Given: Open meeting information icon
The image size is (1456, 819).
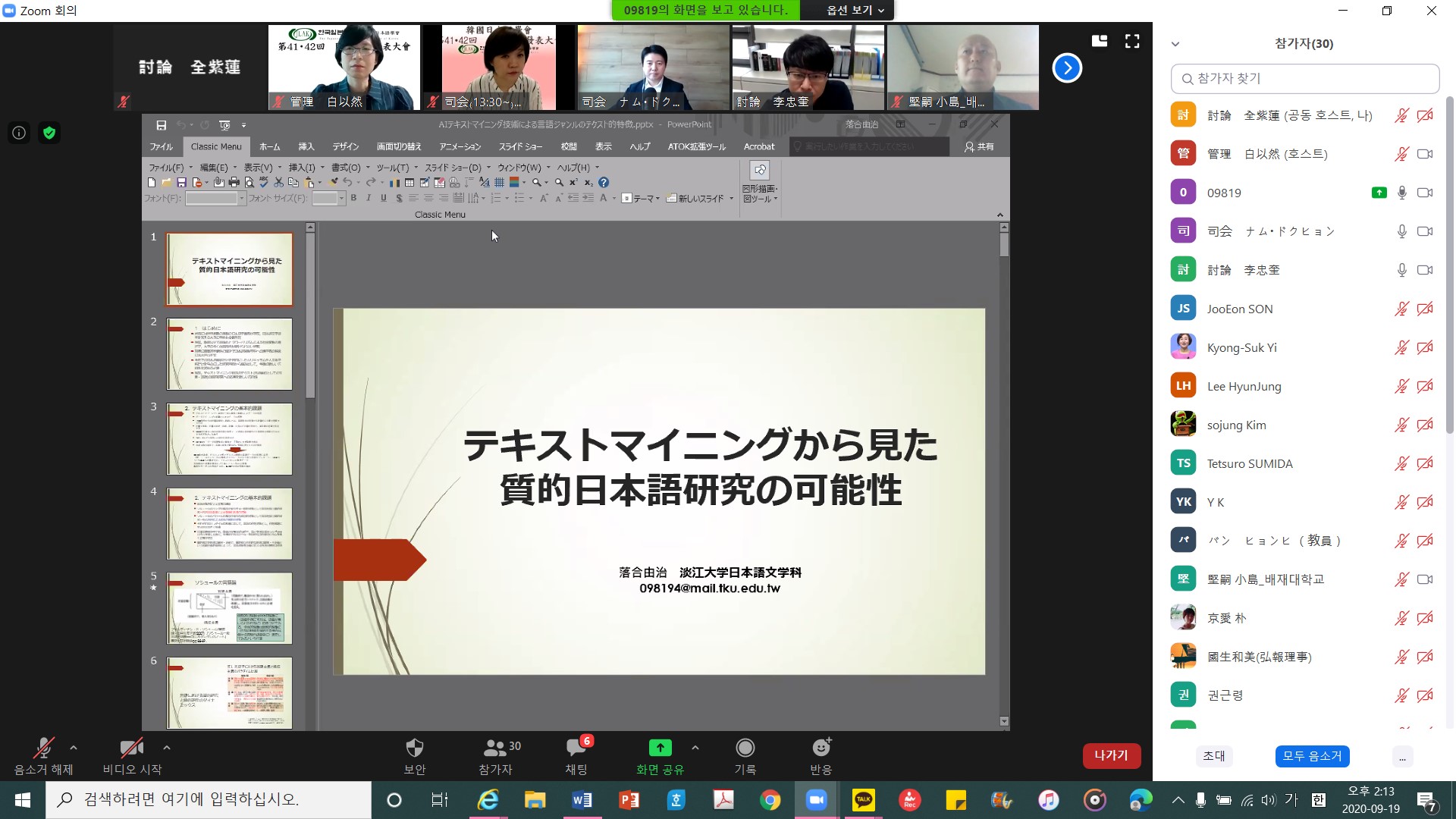Looking at the screenshot, I should tap(19, 133).
